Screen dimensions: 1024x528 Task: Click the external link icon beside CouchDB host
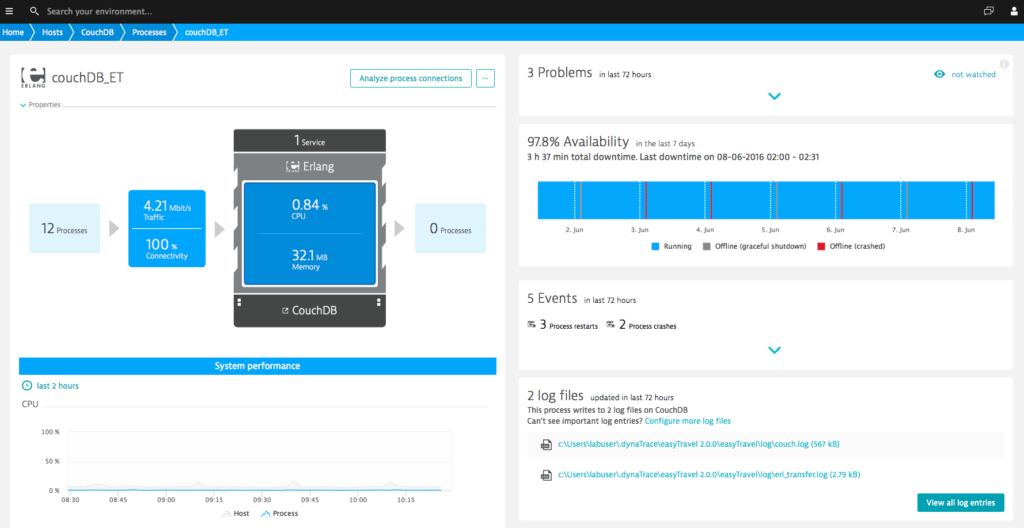[285, 311]
